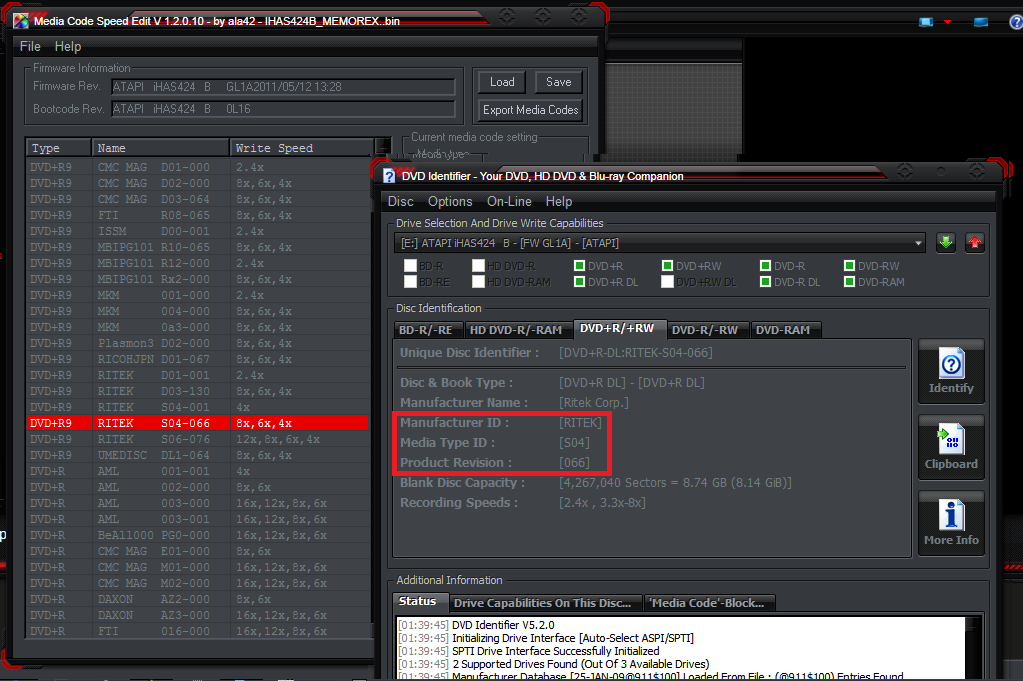Click the green download arrow icon

click(x=946, y=243)
